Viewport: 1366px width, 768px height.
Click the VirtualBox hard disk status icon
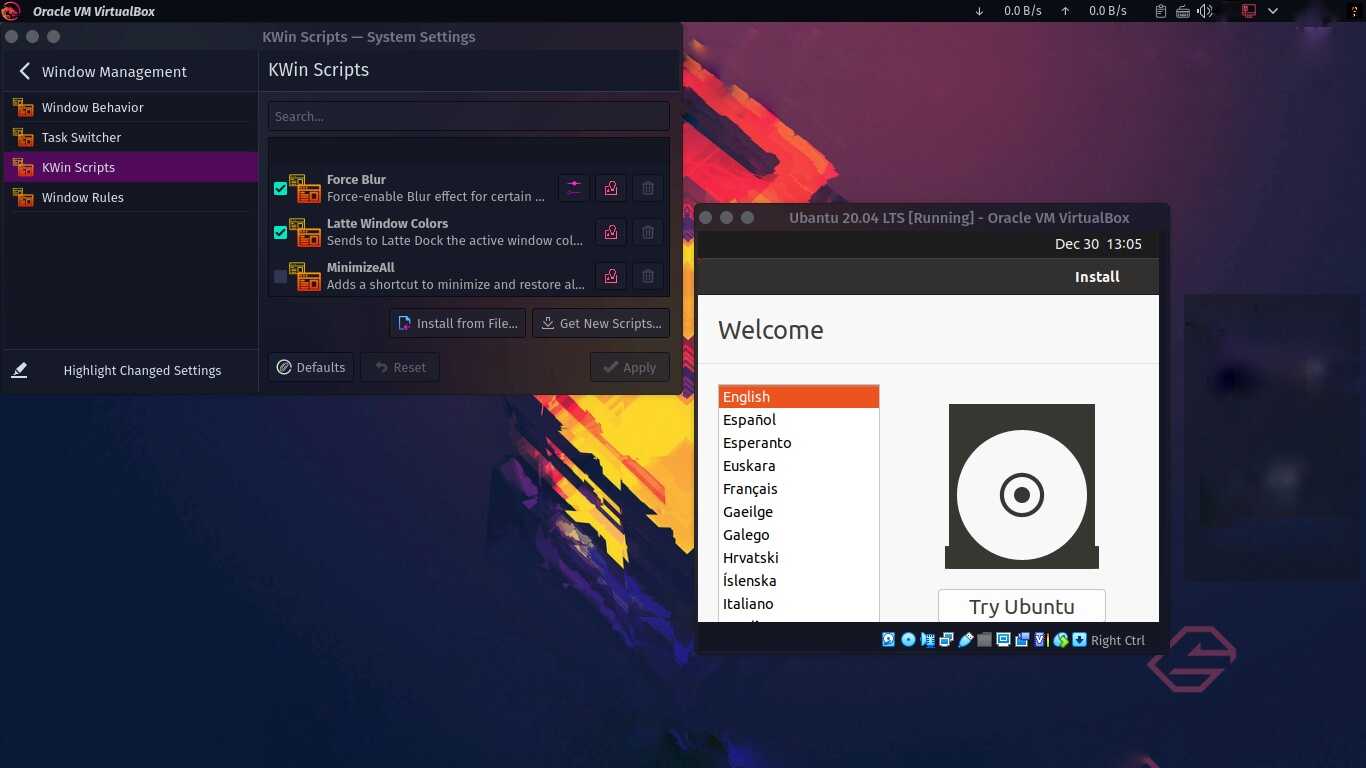click(x=888, y=640)
